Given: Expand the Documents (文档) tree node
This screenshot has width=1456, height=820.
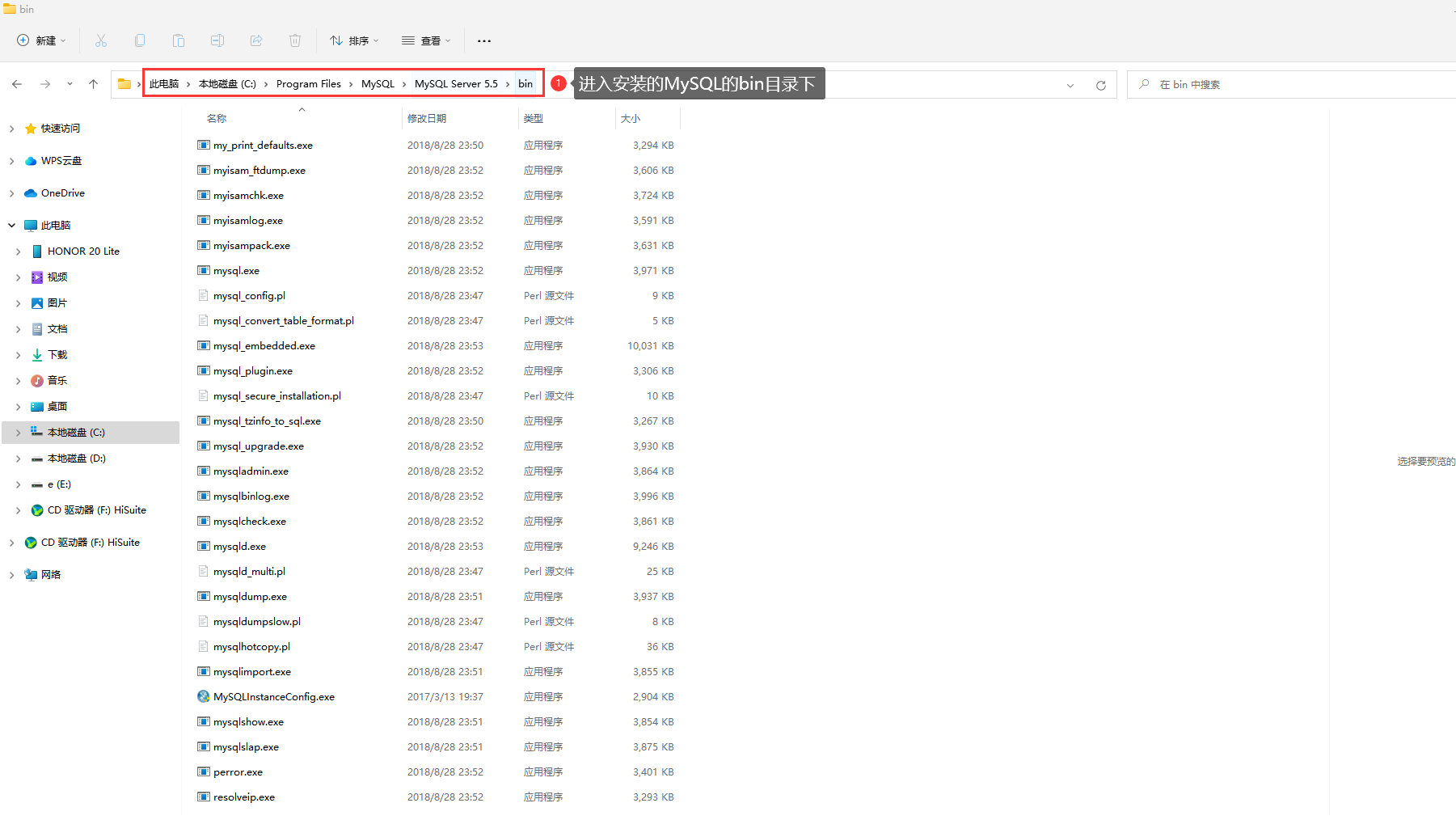Looking at the screenshot, I should (x=18, y=329).
